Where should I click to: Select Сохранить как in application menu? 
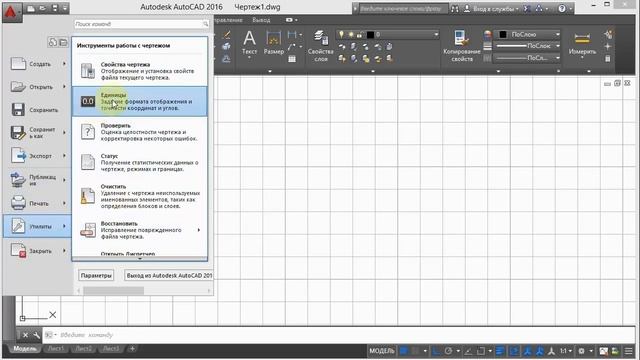click(37, 133)
